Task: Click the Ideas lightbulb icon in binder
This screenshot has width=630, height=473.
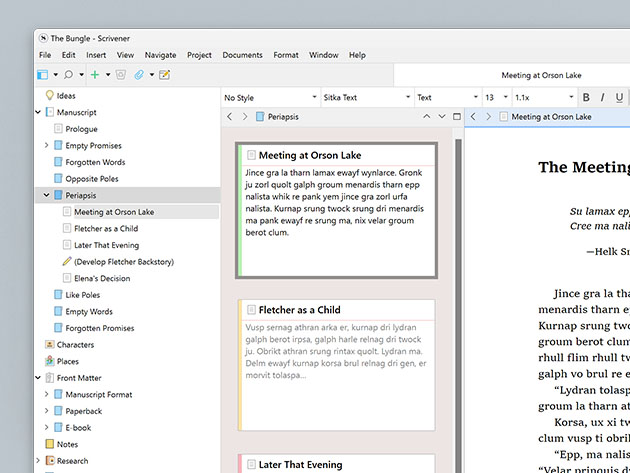Action: 49,95
